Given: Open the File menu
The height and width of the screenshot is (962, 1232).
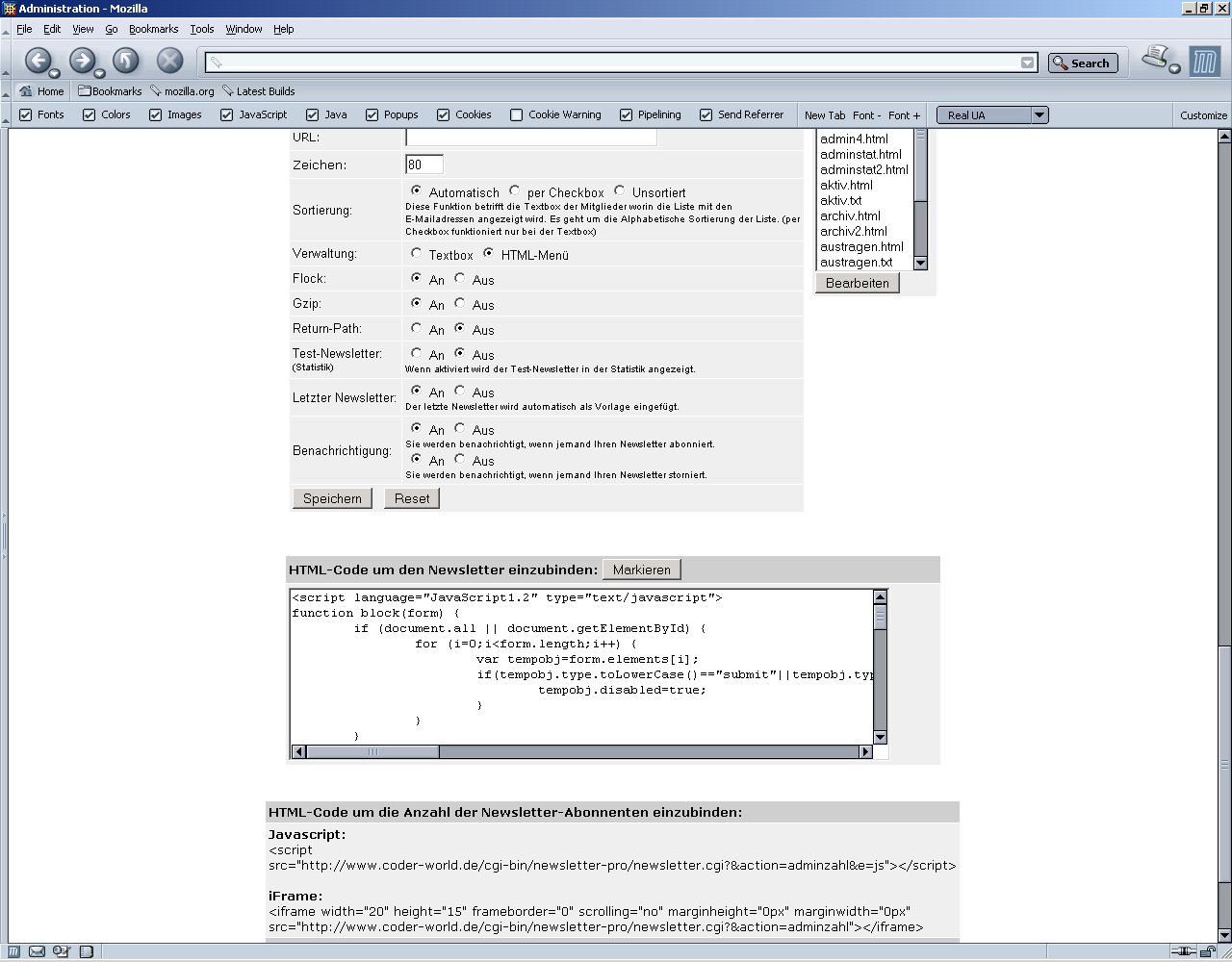Looking at the screenshot, I should tap(24, 29).
